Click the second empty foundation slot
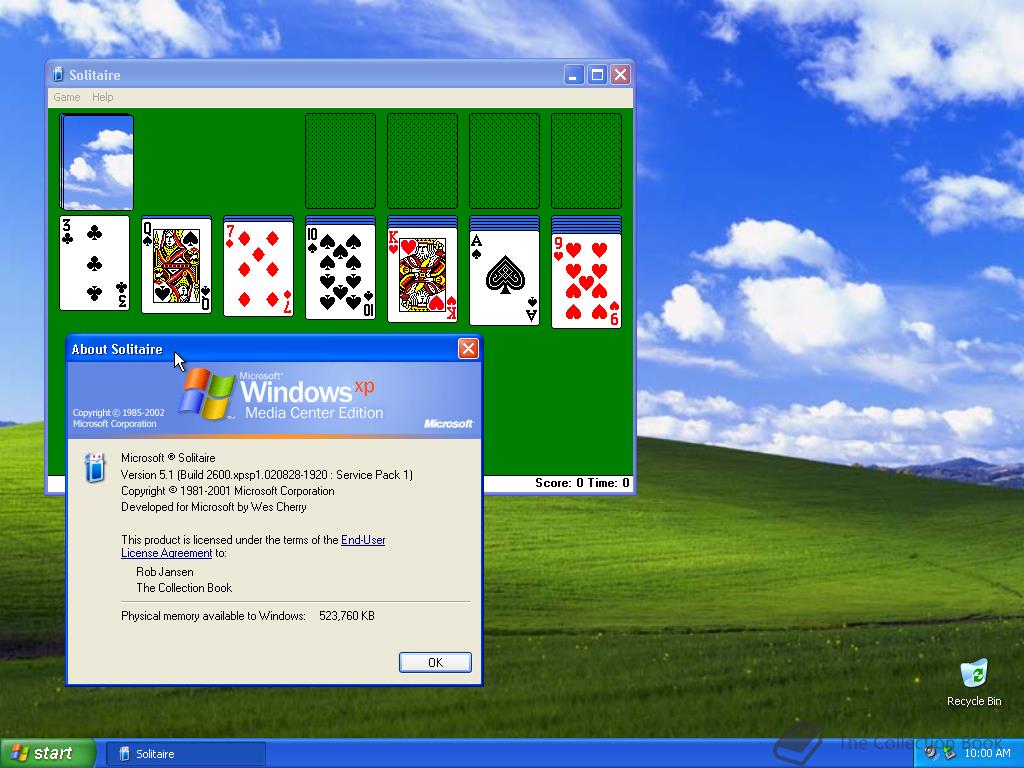The image size is (1024, 768). [x=423, y=161]
